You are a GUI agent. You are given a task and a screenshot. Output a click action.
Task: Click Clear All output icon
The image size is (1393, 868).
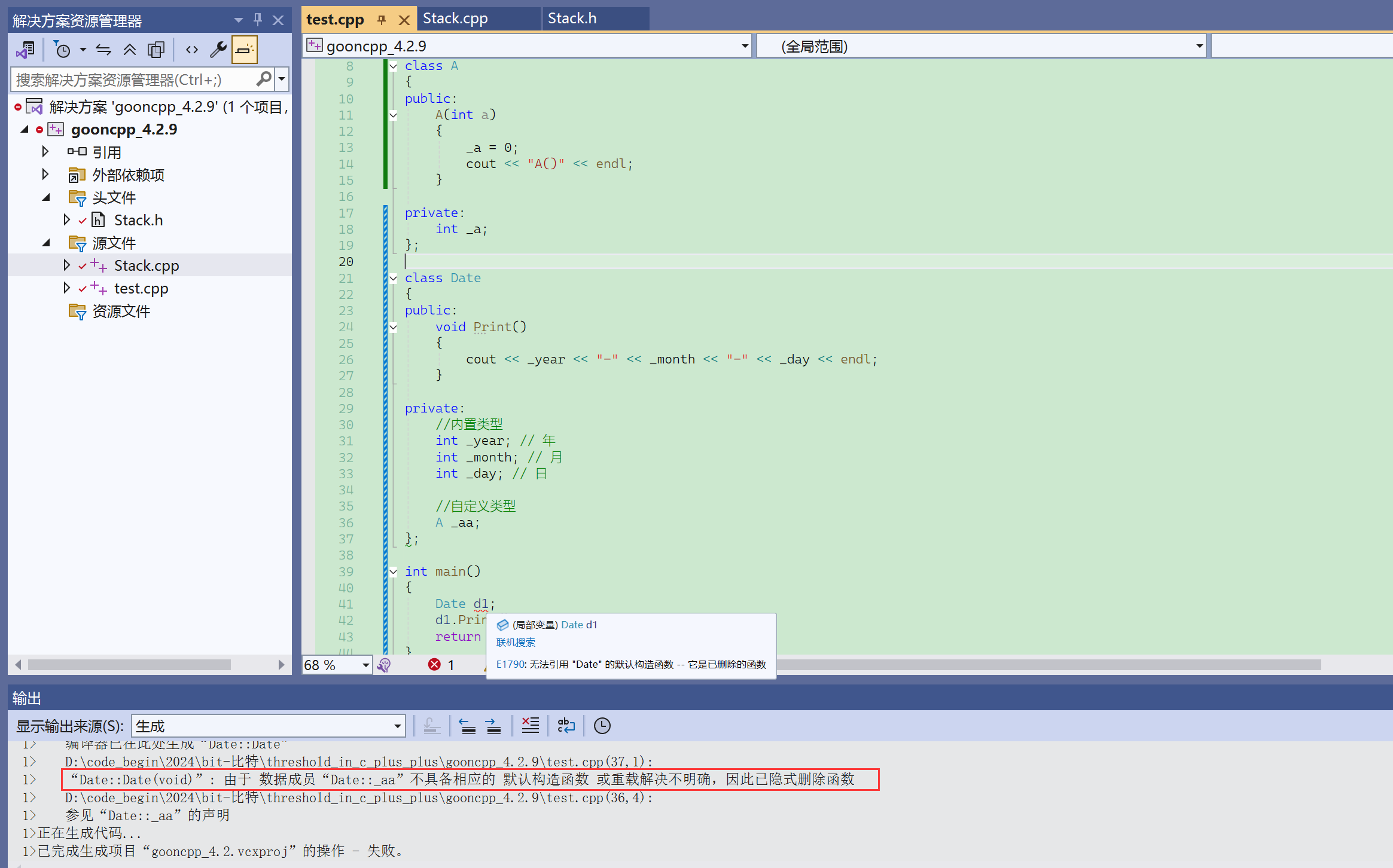coord(530,726)
